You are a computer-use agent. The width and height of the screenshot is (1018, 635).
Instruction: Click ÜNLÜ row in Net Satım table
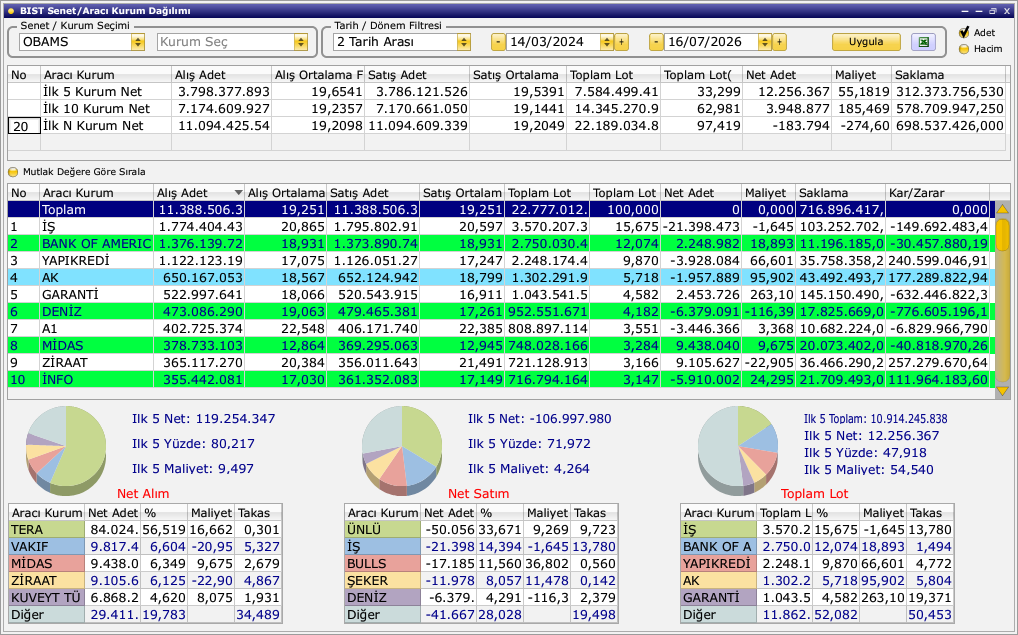[481, 530]
